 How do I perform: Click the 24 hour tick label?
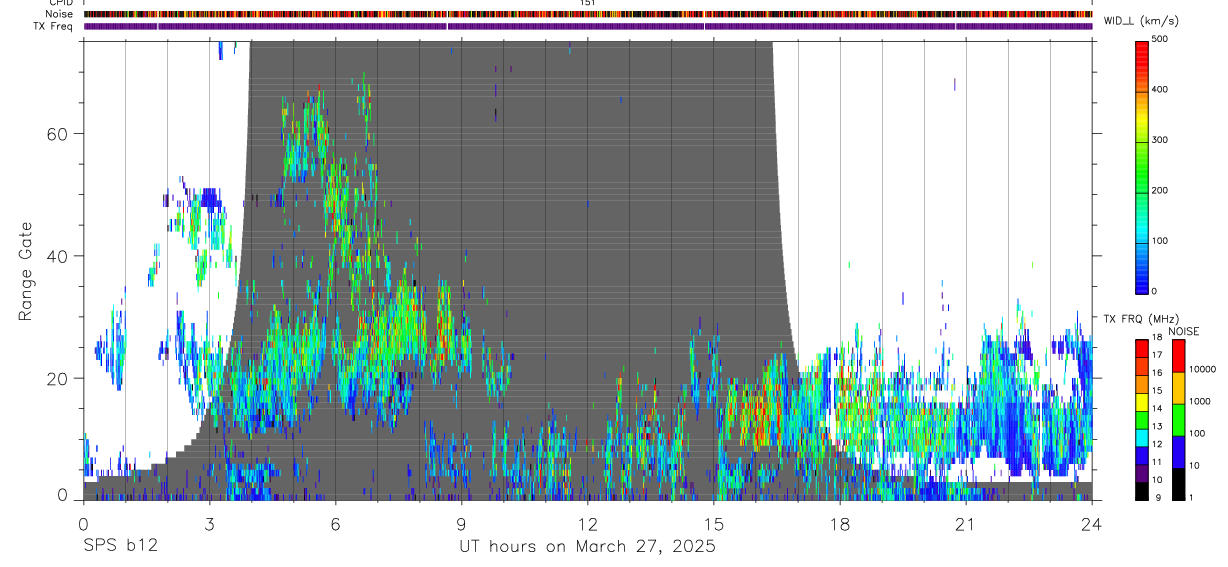(x=1092, y=524)
